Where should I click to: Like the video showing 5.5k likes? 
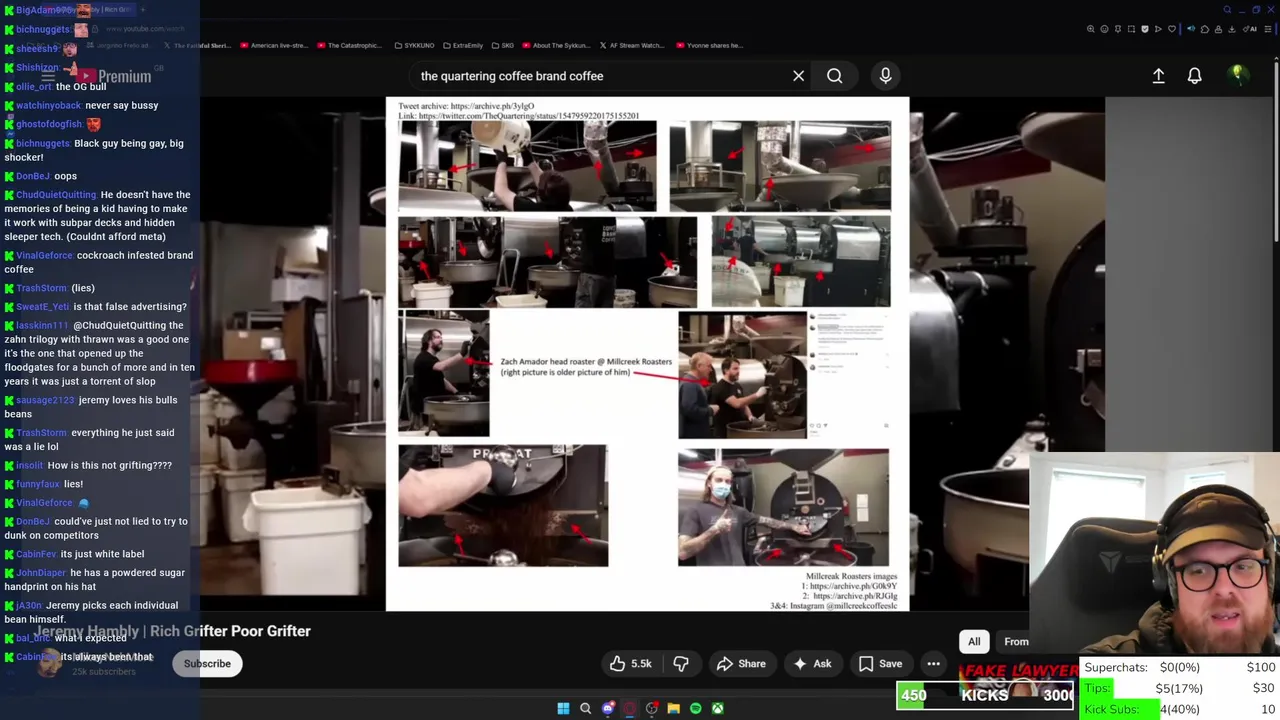[x=630, y=664]
